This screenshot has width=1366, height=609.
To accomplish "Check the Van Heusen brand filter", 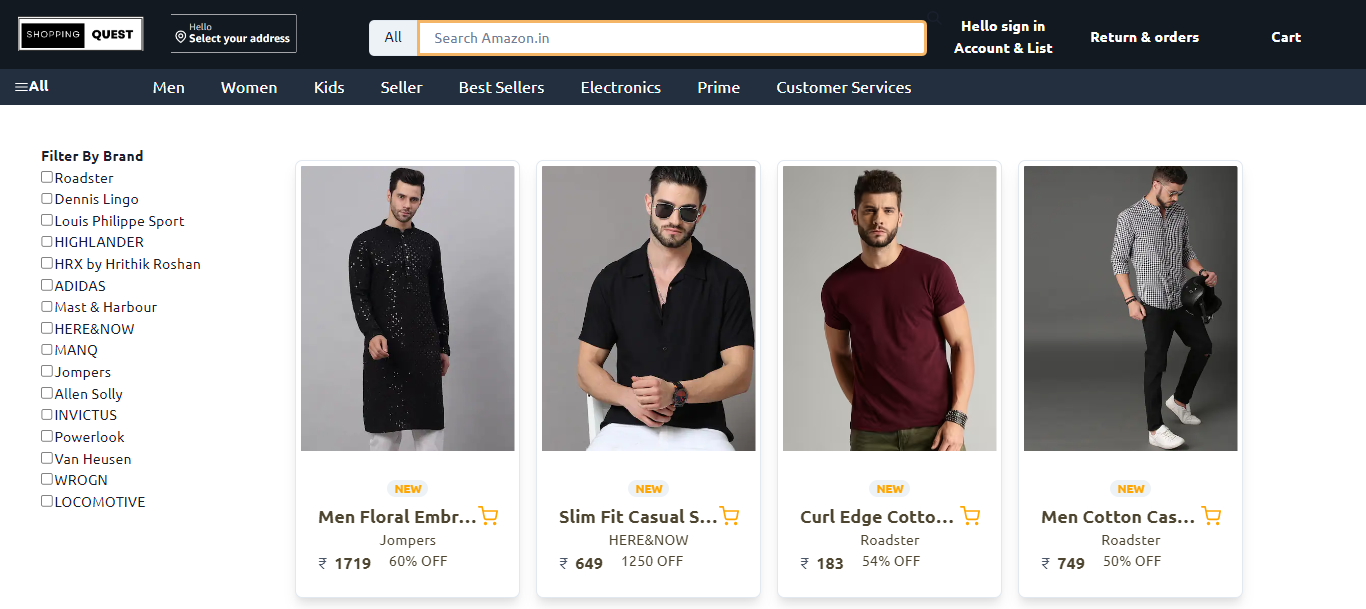I will [47, 458].
